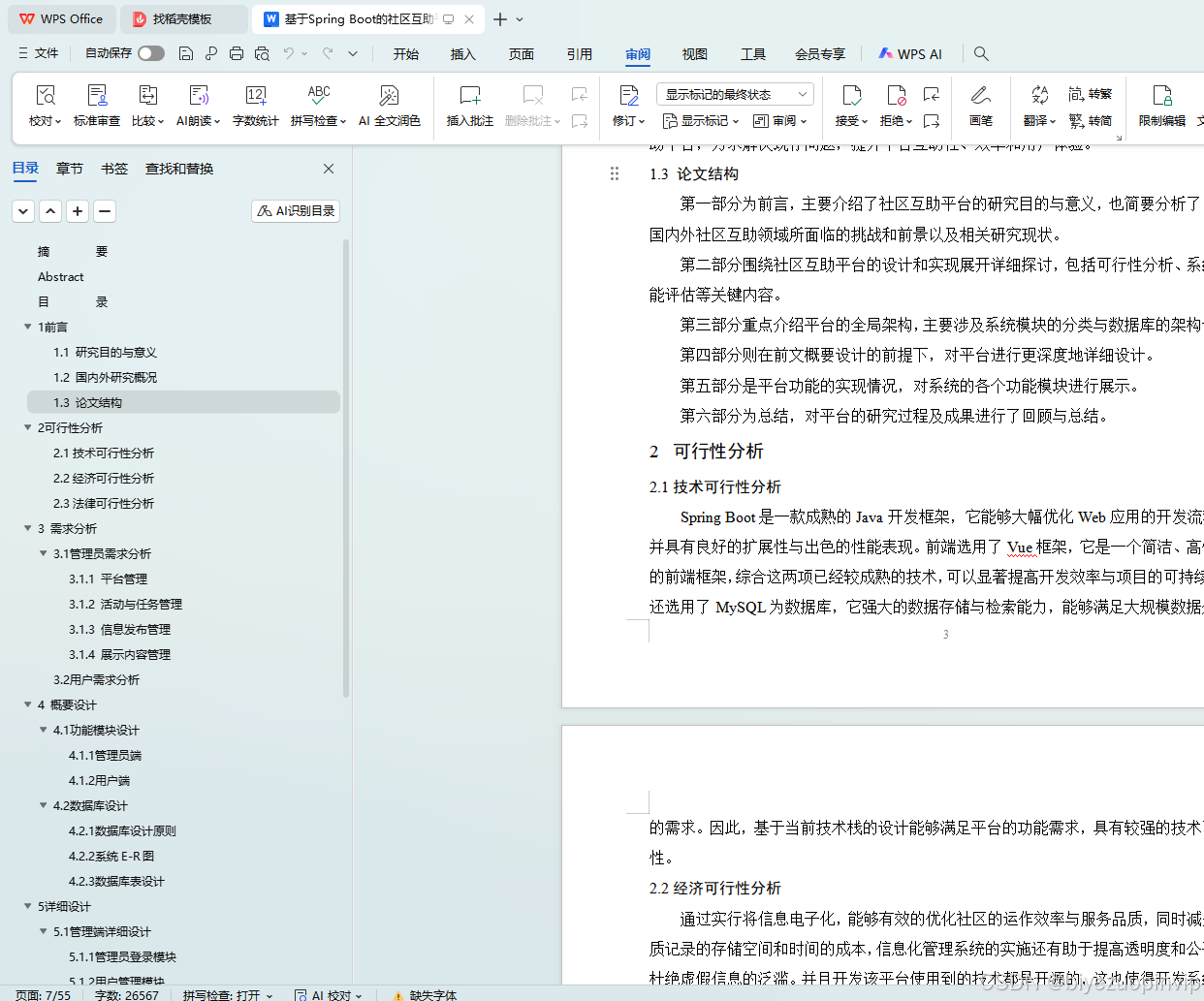Open the 比较 compare tool
This screenshot has width=1204, height=1001.
click(148, 106)
